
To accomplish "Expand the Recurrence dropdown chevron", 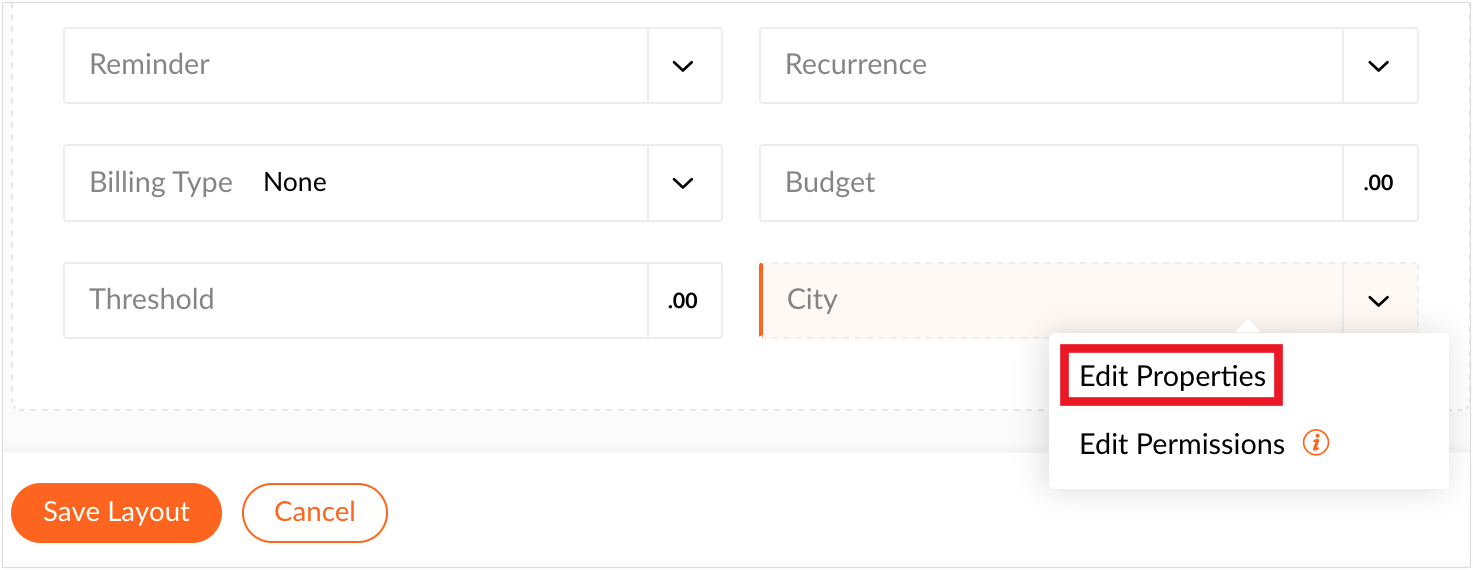I will point(1379,66).
